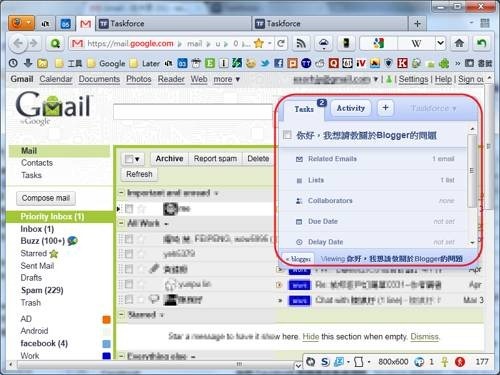This screenshot has height=375, width=500.
Task: Expand the more services dropdown
Action: tap(226, 79)
